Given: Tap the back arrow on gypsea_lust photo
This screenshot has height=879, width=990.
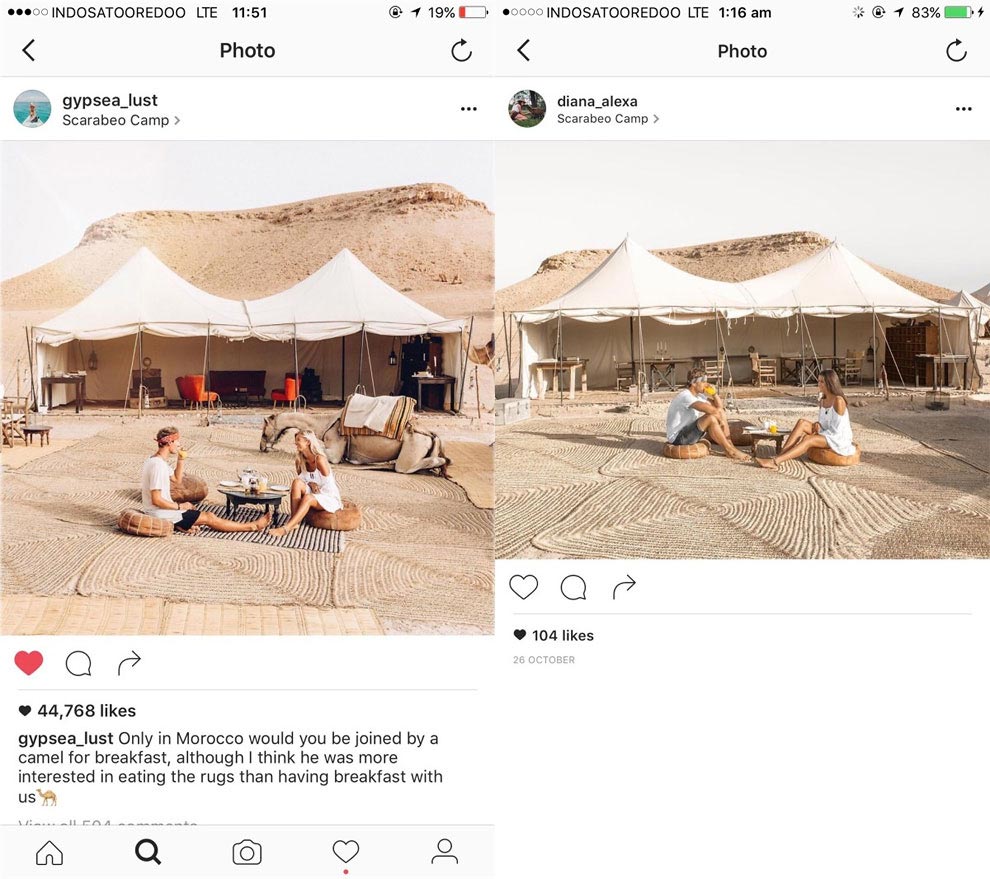Looking at the screenshot, I should 28,50.
